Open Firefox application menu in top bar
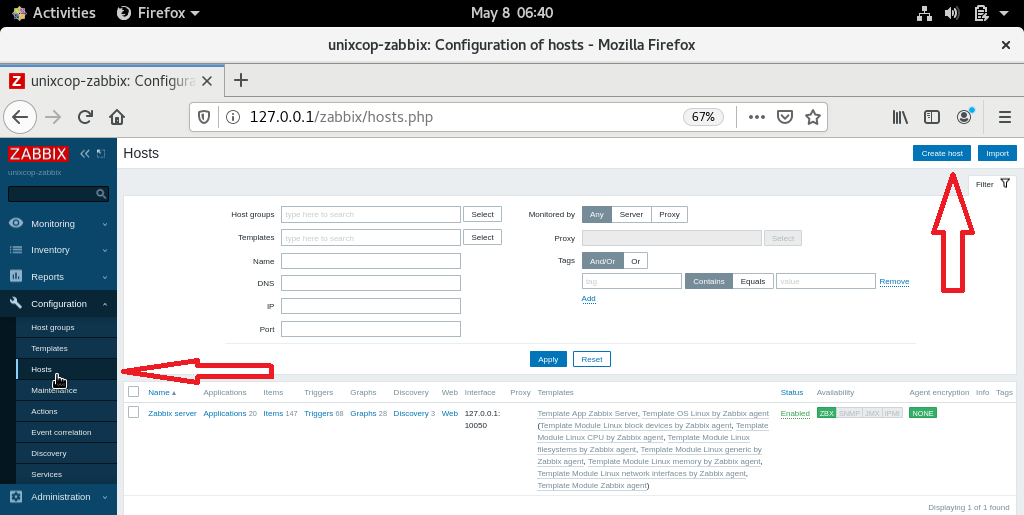Screen dimensions: 1024x515 click(158, 13)
